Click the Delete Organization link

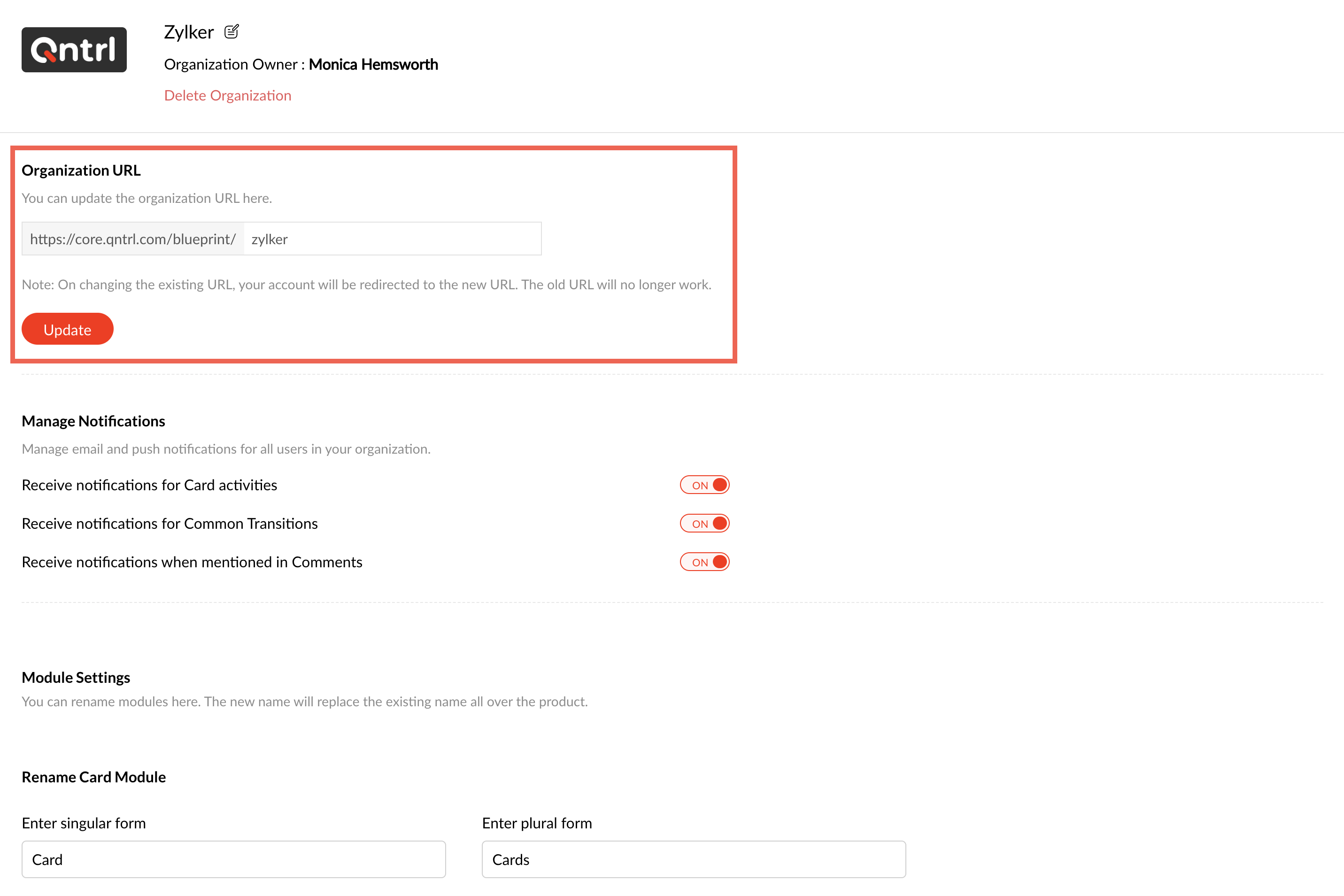[x=227, y=95]
